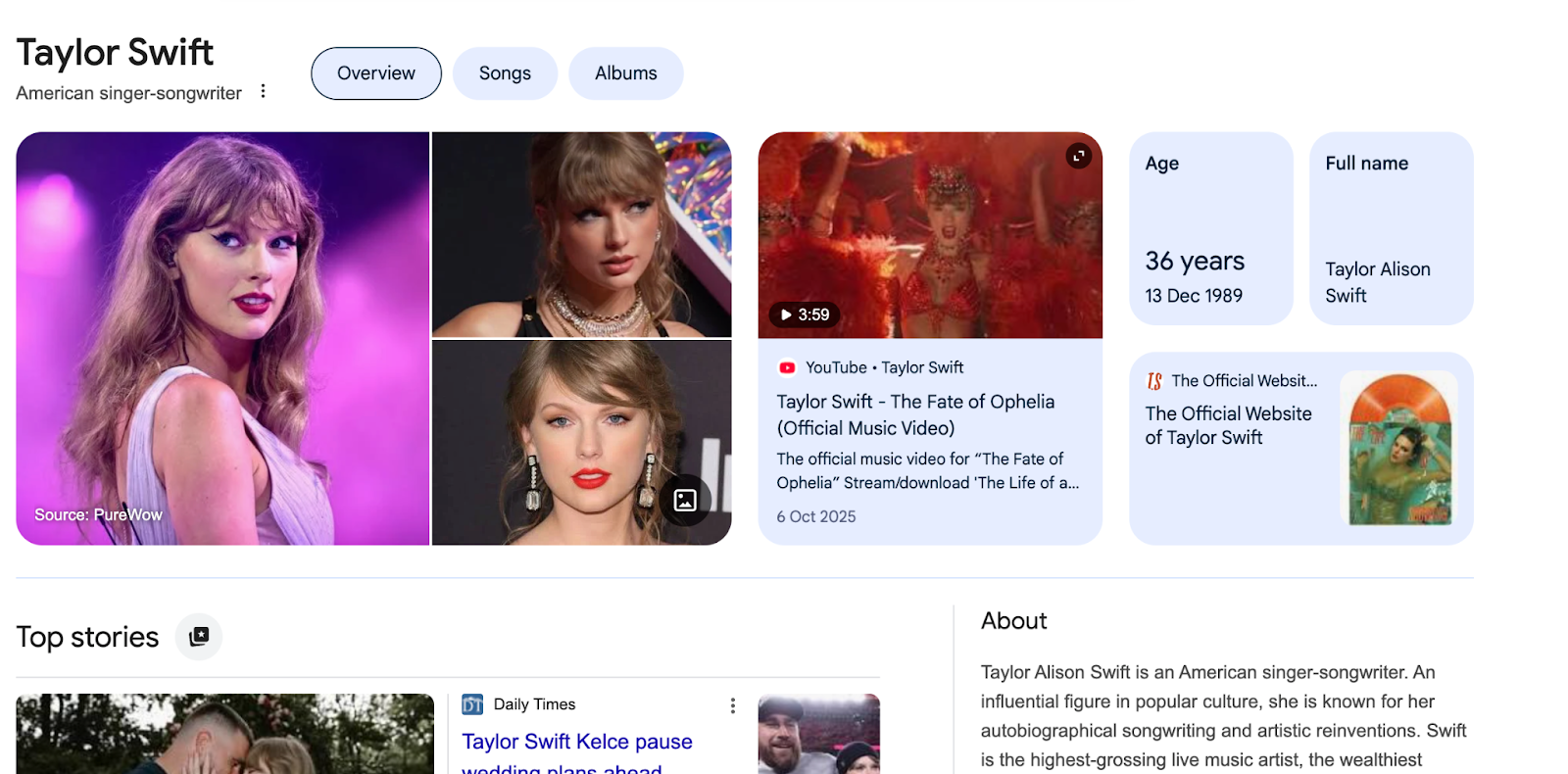Screen dimensions: 1568x774
Task: Open the portrait photo with red lipstick and earrings
Action: point(582,443)
